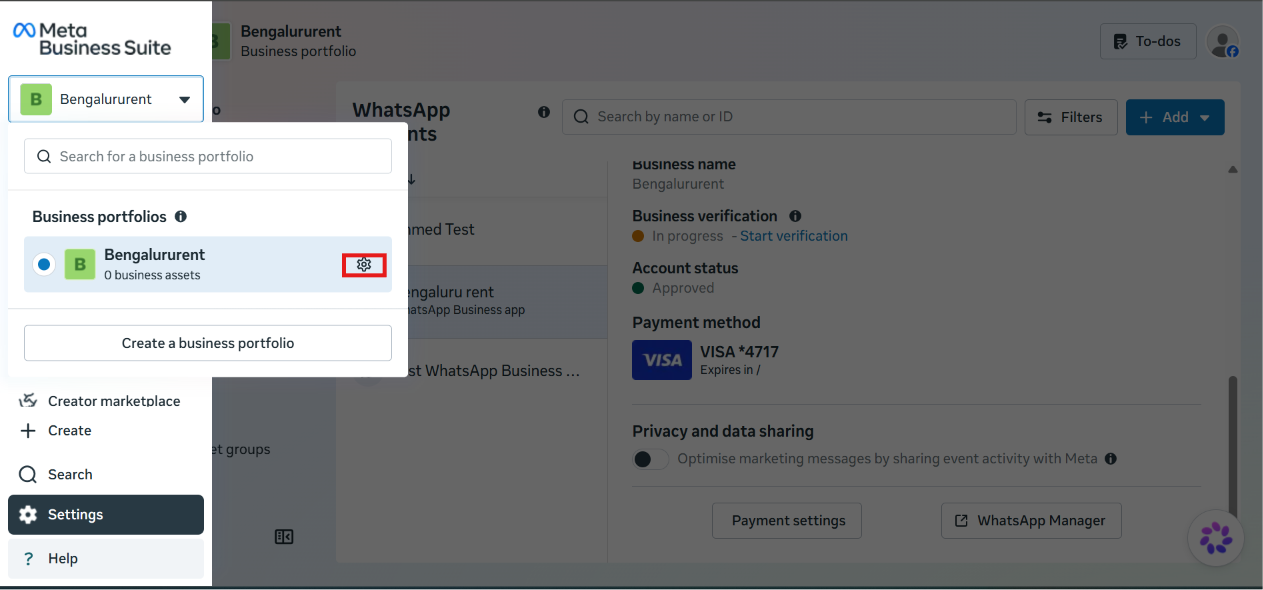Click the info icon beside optimise marketing messages

[x=1111, y=459]
